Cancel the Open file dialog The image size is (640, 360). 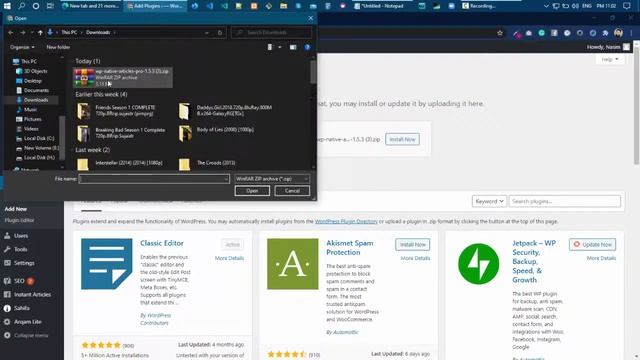coord(292,191)
